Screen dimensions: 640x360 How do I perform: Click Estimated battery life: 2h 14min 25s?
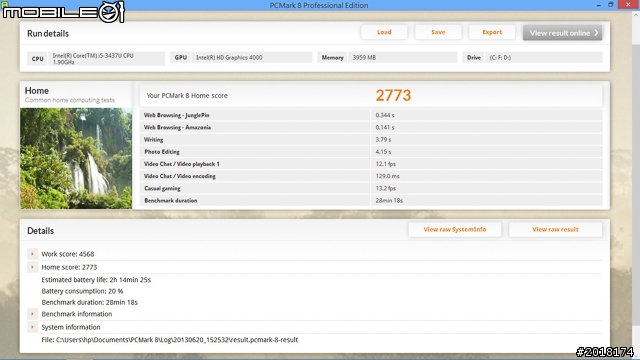(x=96, y=280)
